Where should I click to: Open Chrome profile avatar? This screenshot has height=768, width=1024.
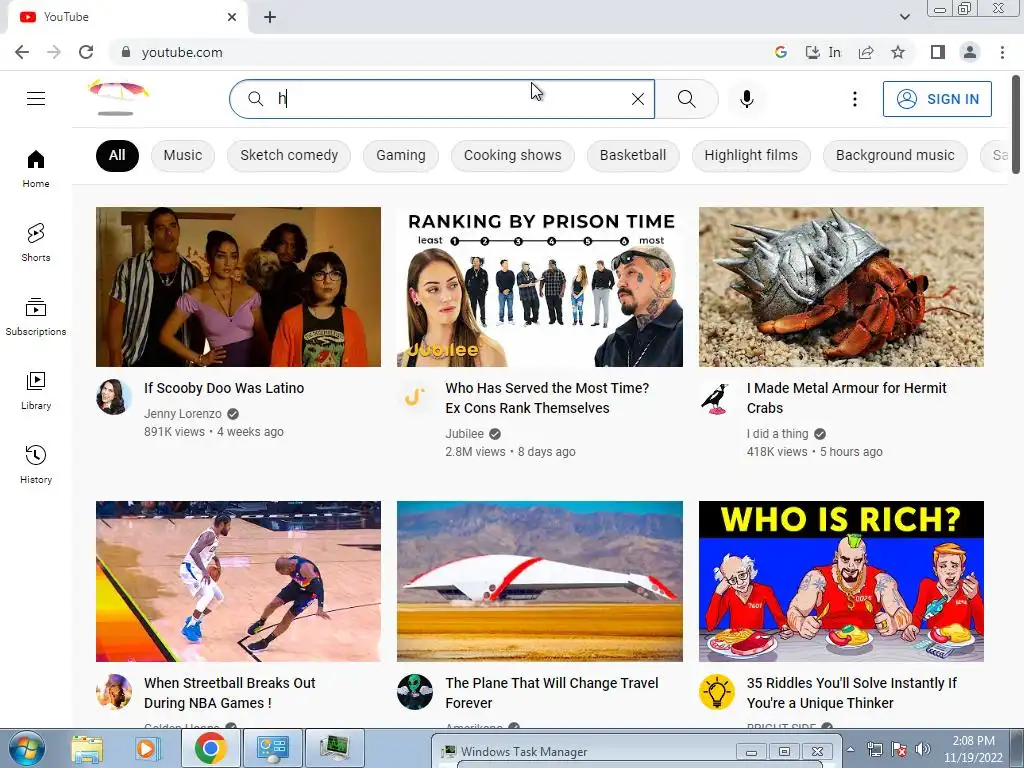point(970,52)
